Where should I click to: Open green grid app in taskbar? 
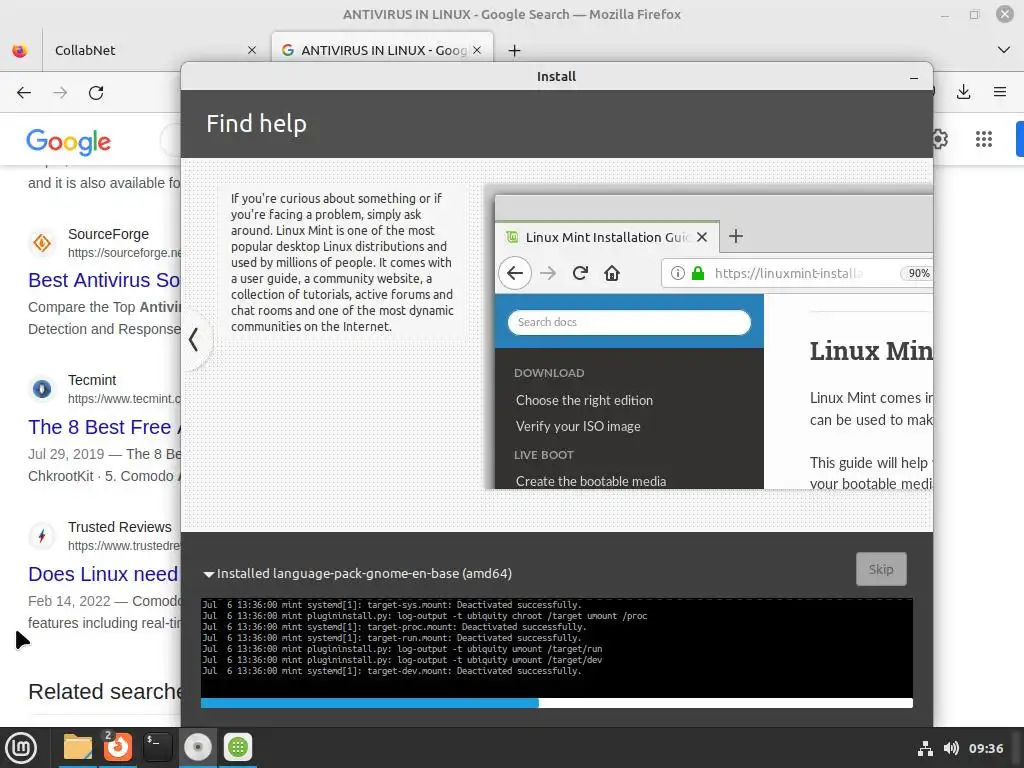click(x=238, y=747)
